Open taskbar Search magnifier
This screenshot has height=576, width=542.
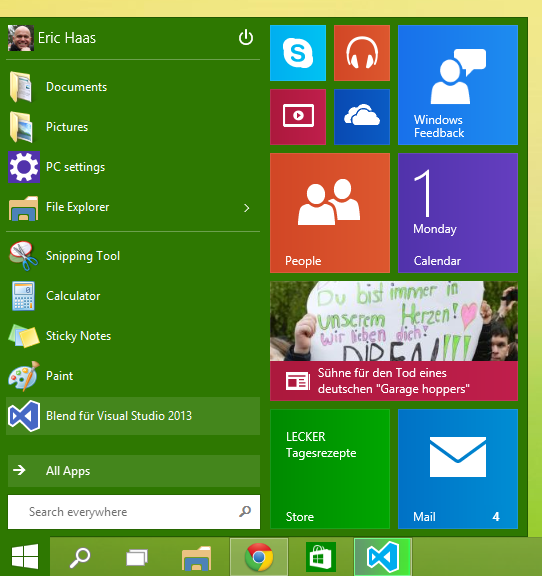(x=79, y=558)
